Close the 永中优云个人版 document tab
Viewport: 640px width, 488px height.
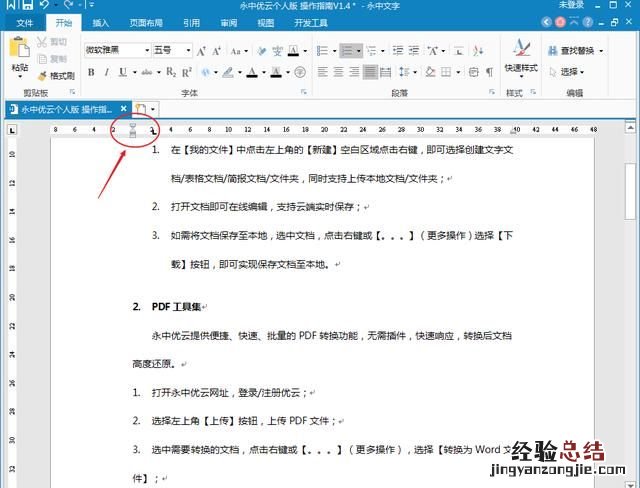click(123, 108)
